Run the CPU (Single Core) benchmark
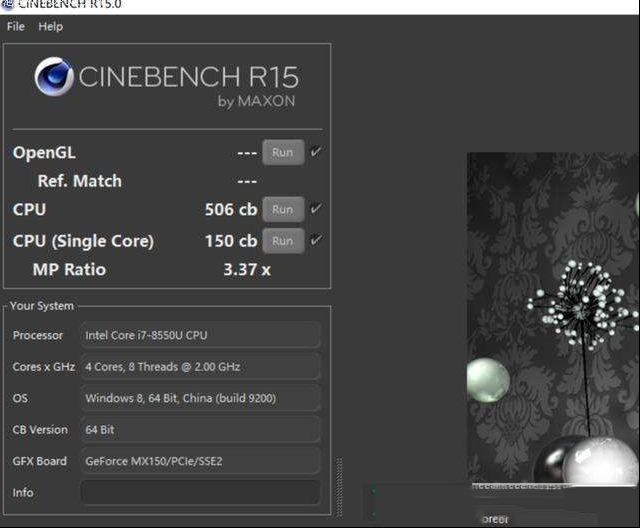640x528 pixels. click(283, 241)
